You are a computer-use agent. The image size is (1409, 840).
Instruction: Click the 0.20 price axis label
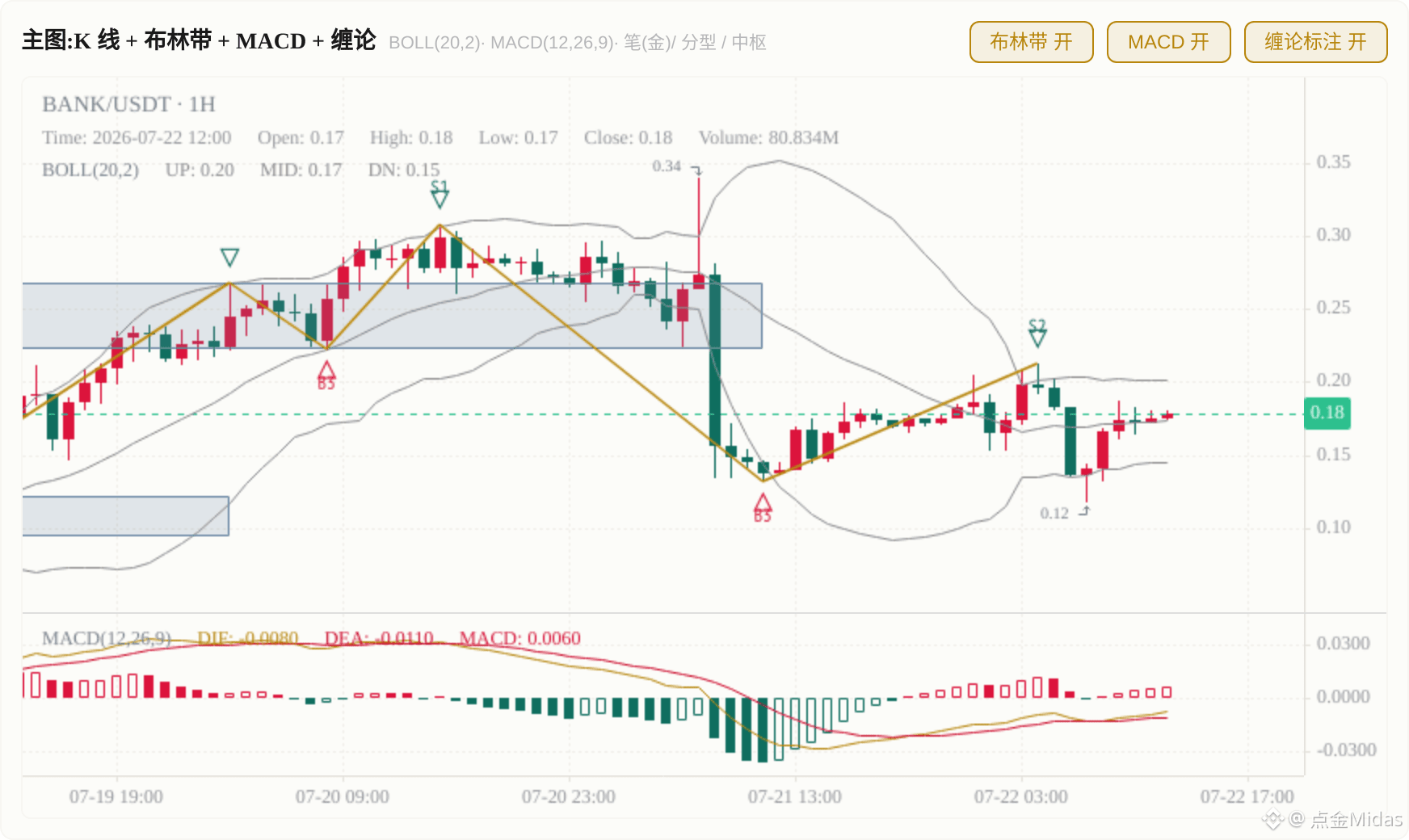click(x=1334, y=380)
